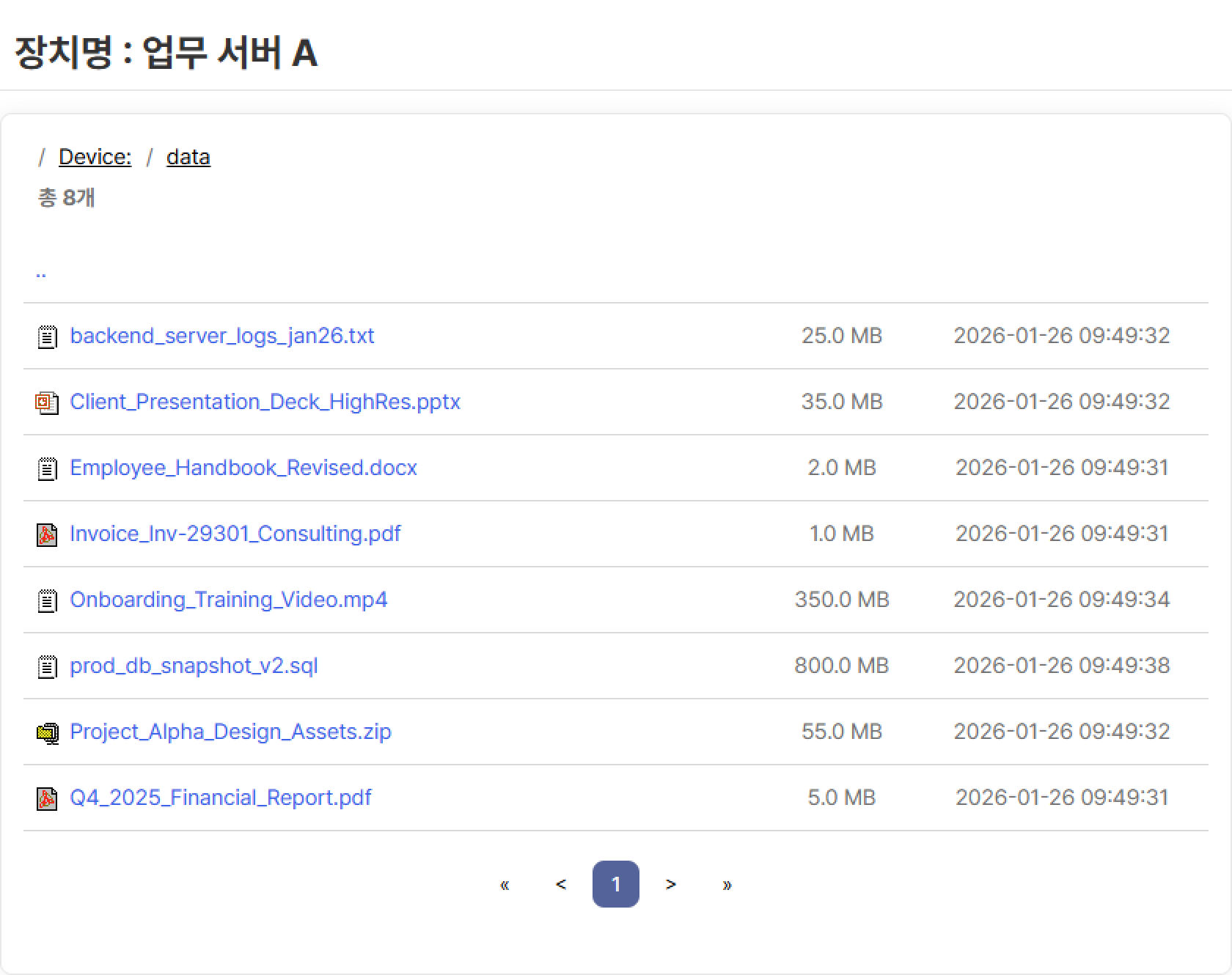Click the PDF icon beside Invoice_Inv-29301_Consulting.pdf
1232x975 pixels.
click(x=47, y=534)
